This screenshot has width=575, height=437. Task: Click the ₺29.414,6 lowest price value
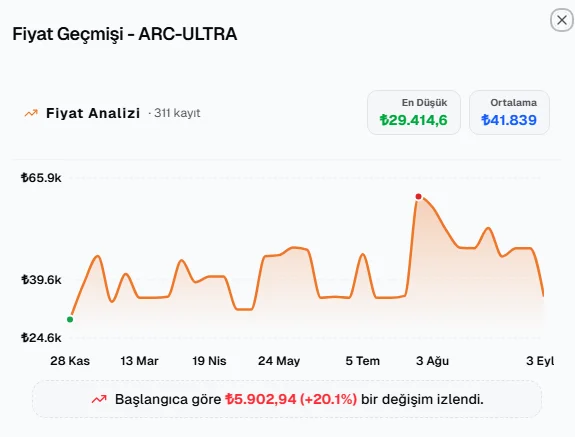414,120
